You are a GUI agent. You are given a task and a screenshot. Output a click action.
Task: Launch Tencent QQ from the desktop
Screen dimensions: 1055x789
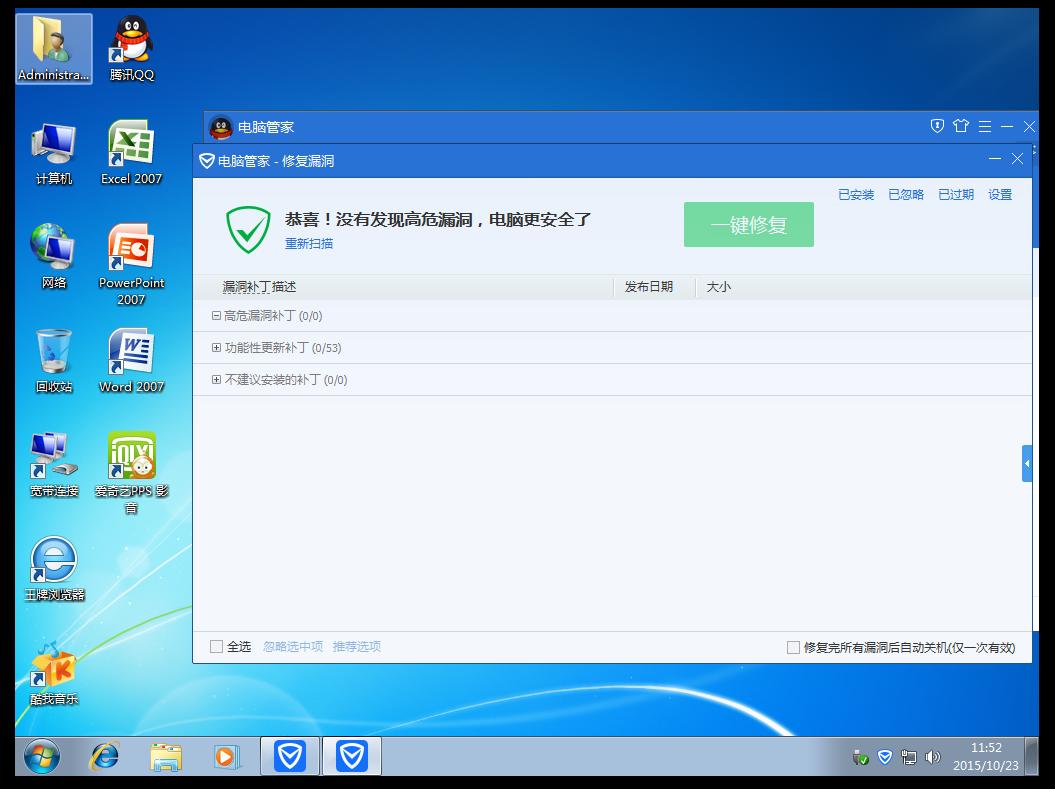point(132,49)
